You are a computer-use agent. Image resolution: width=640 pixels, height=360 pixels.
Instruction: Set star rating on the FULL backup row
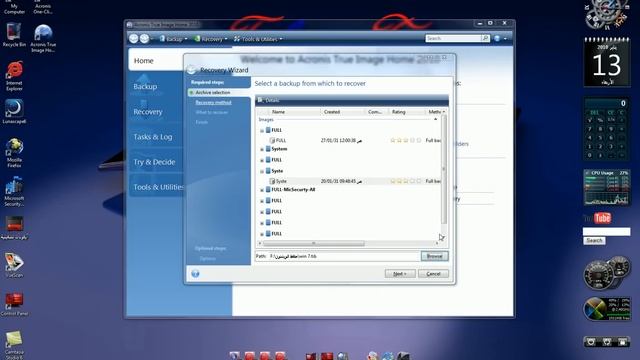click(x=405, y=140)
